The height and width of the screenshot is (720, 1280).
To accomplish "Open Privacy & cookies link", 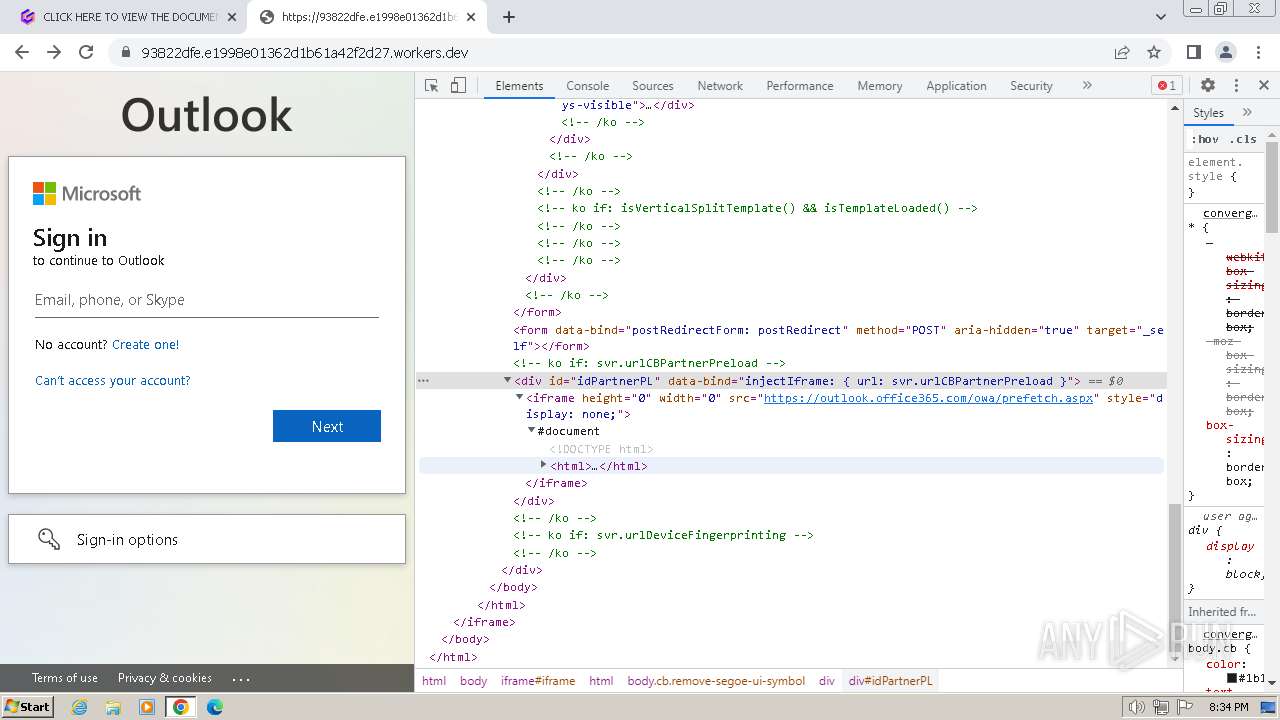I will (165, 678).
